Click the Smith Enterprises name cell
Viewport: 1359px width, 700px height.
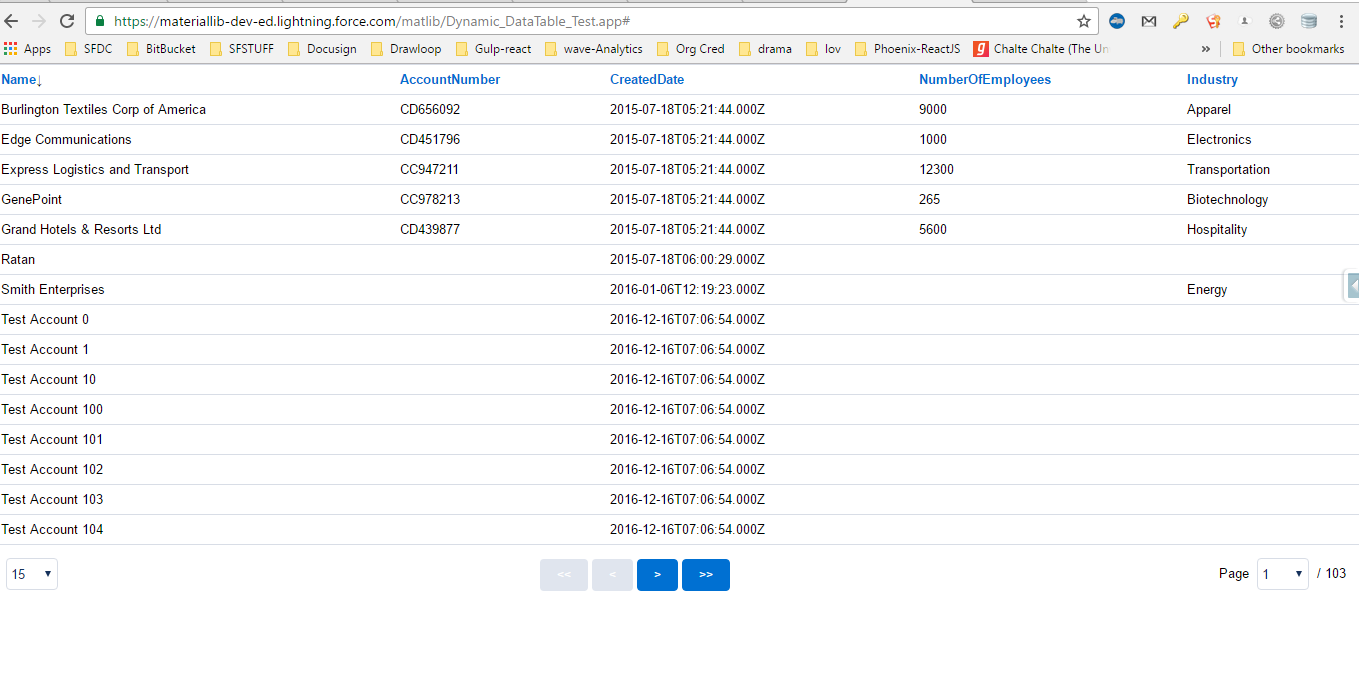pyautogui.click(x=53, y=290)
